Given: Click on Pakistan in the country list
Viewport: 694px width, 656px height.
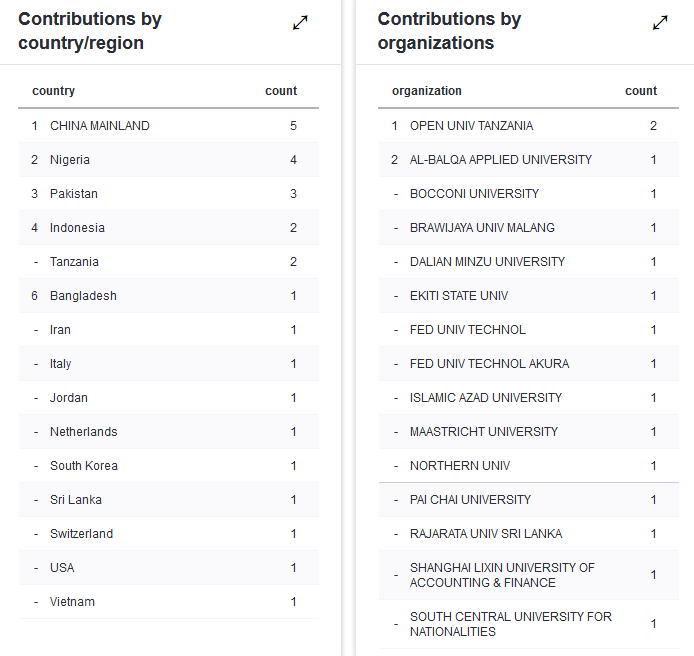Looking at the screenshot, I should (x=74, y=194).
